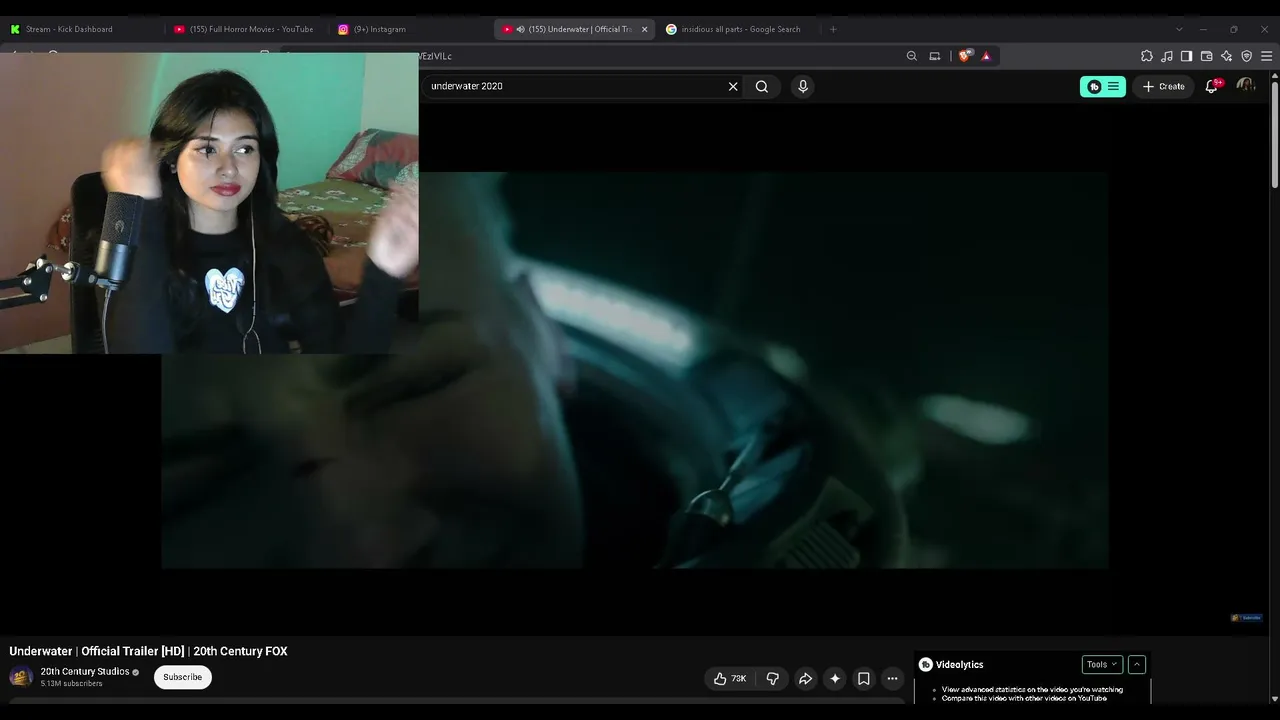
Task: Mute the Underwater tab via speaker icon
Action: [x=520, y=29]
